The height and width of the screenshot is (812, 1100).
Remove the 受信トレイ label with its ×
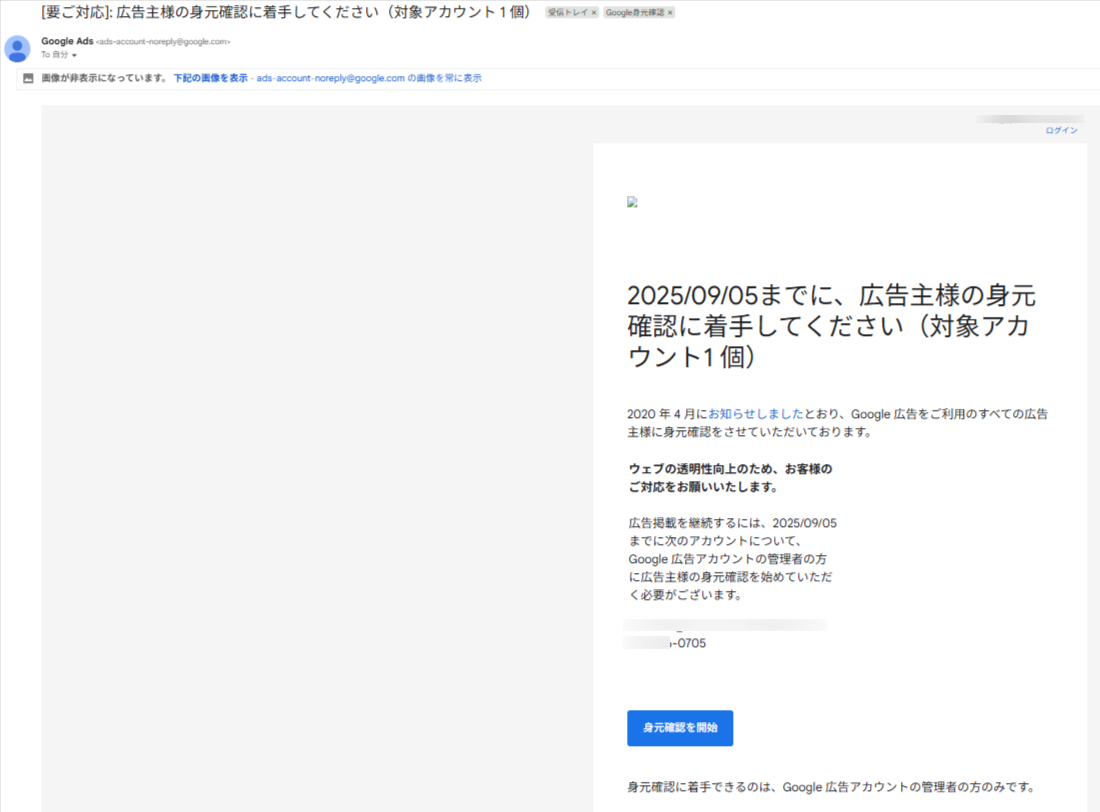coord(594,13)
